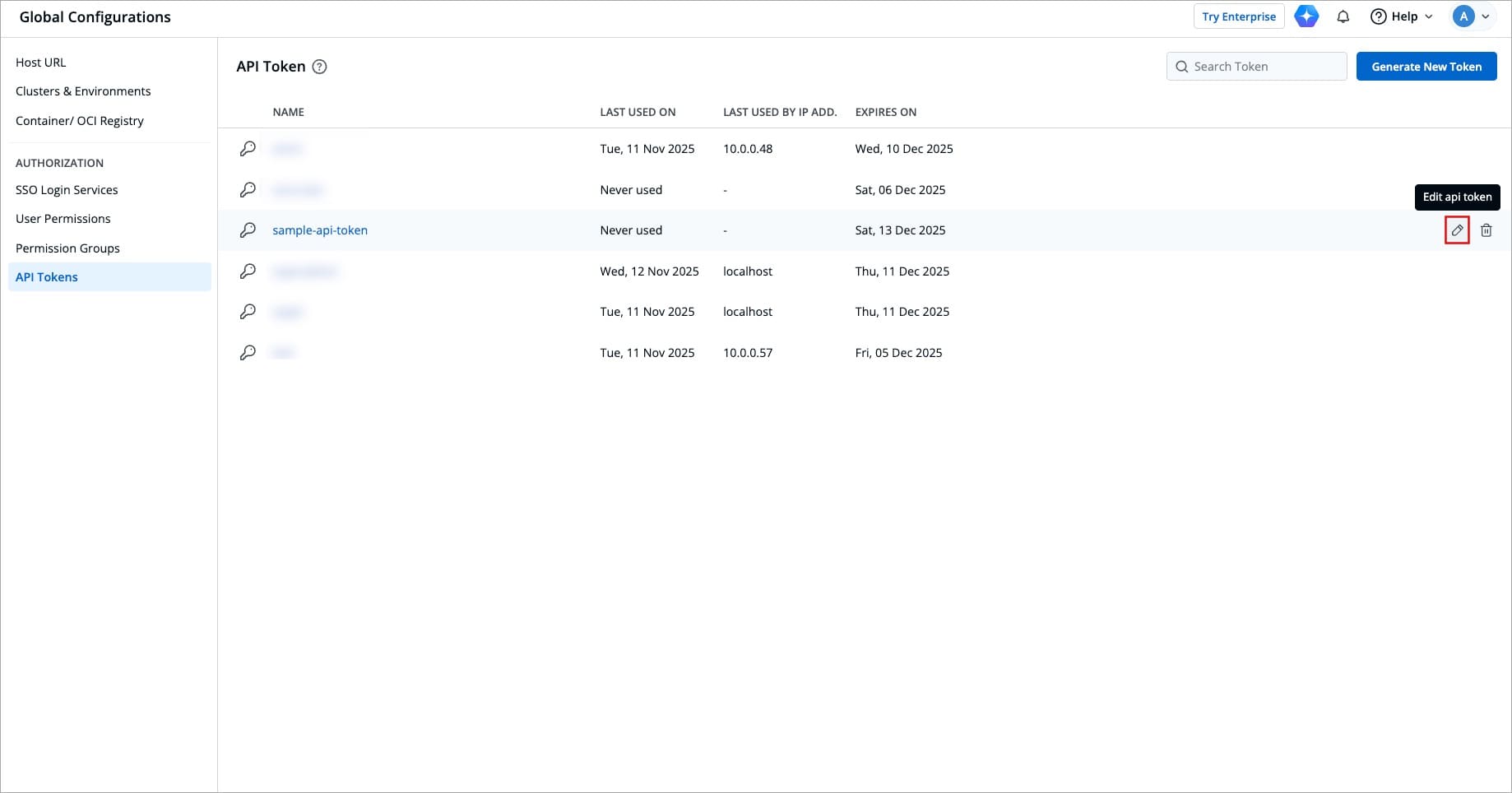Click the notification bell icon
This screenshot has height=793, width=1512.
point(1343,16)
